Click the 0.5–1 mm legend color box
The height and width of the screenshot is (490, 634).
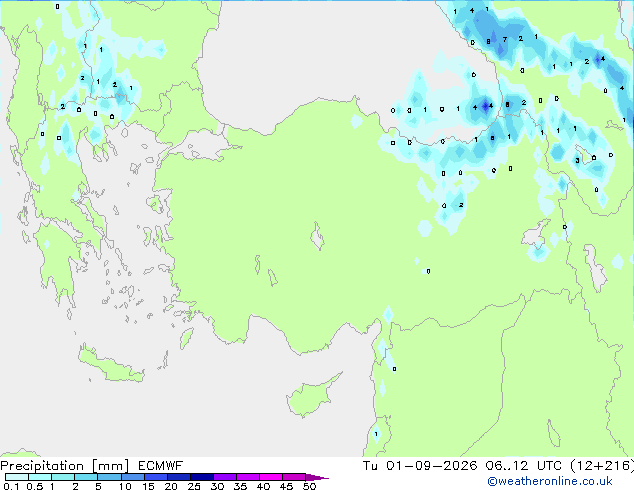point(40,477)
